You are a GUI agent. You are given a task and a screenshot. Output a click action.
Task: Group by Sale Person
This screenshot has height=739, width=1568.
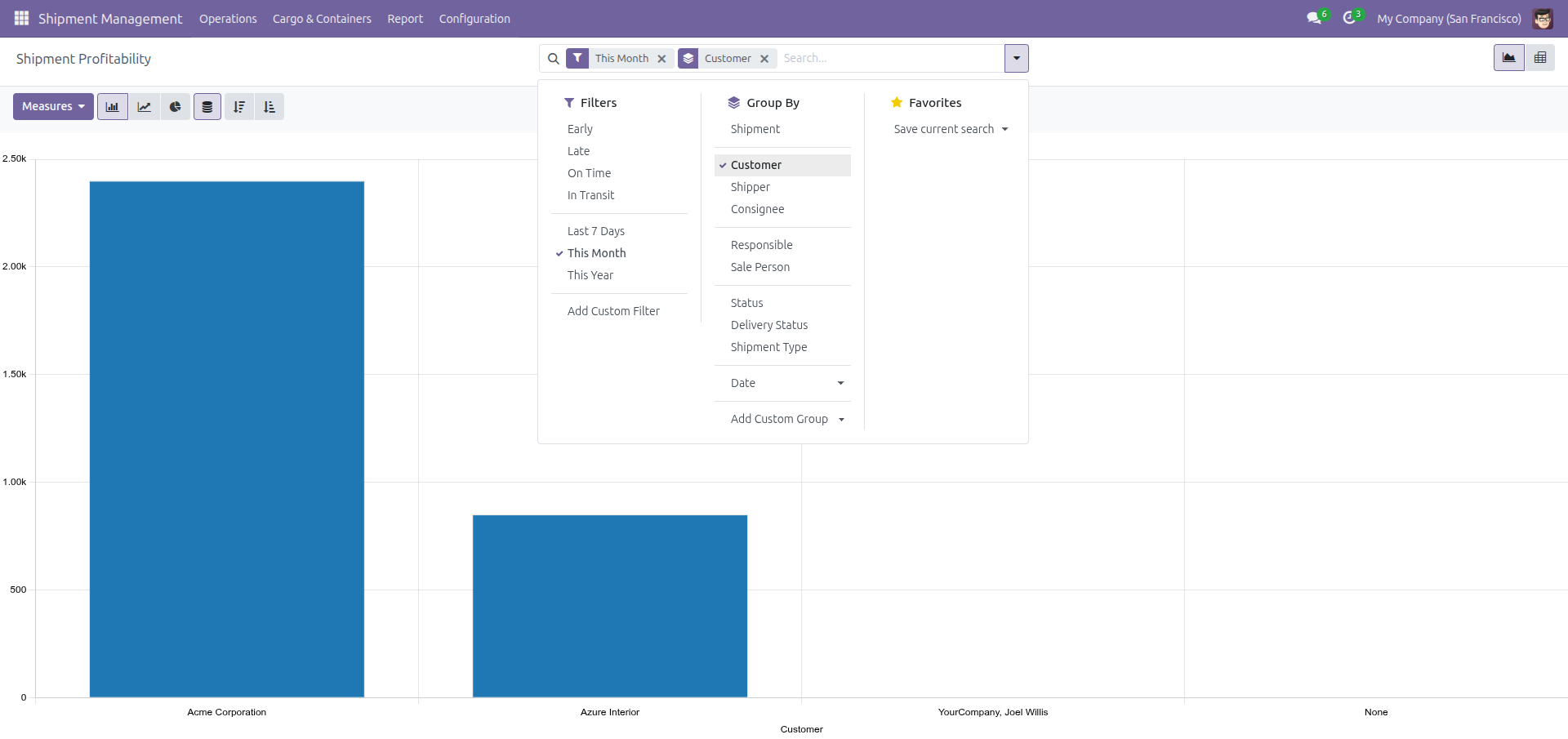click(x=782, y=267)
